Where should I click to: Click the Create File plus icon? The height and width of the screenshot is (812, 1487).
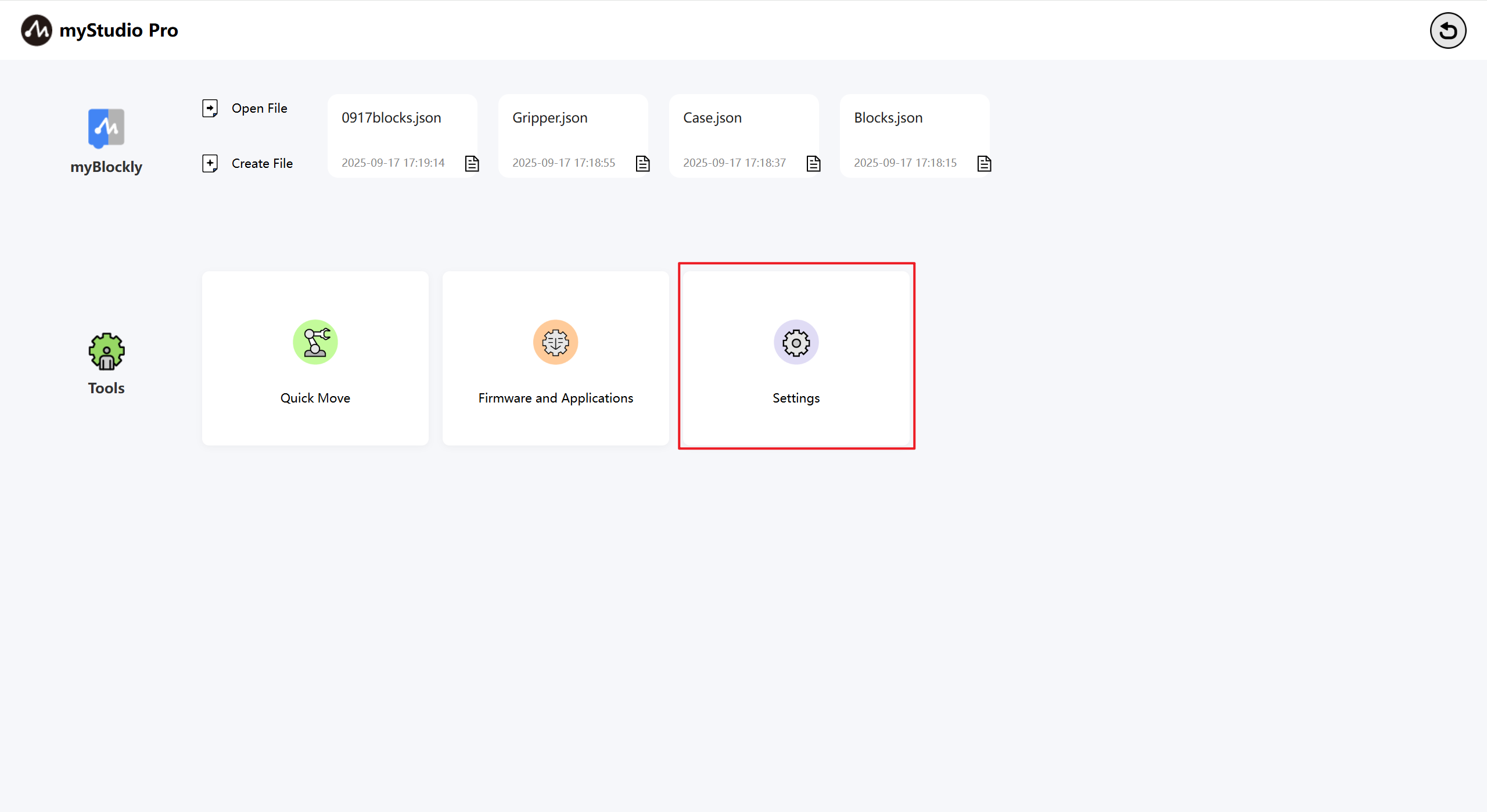pos(210,163)
